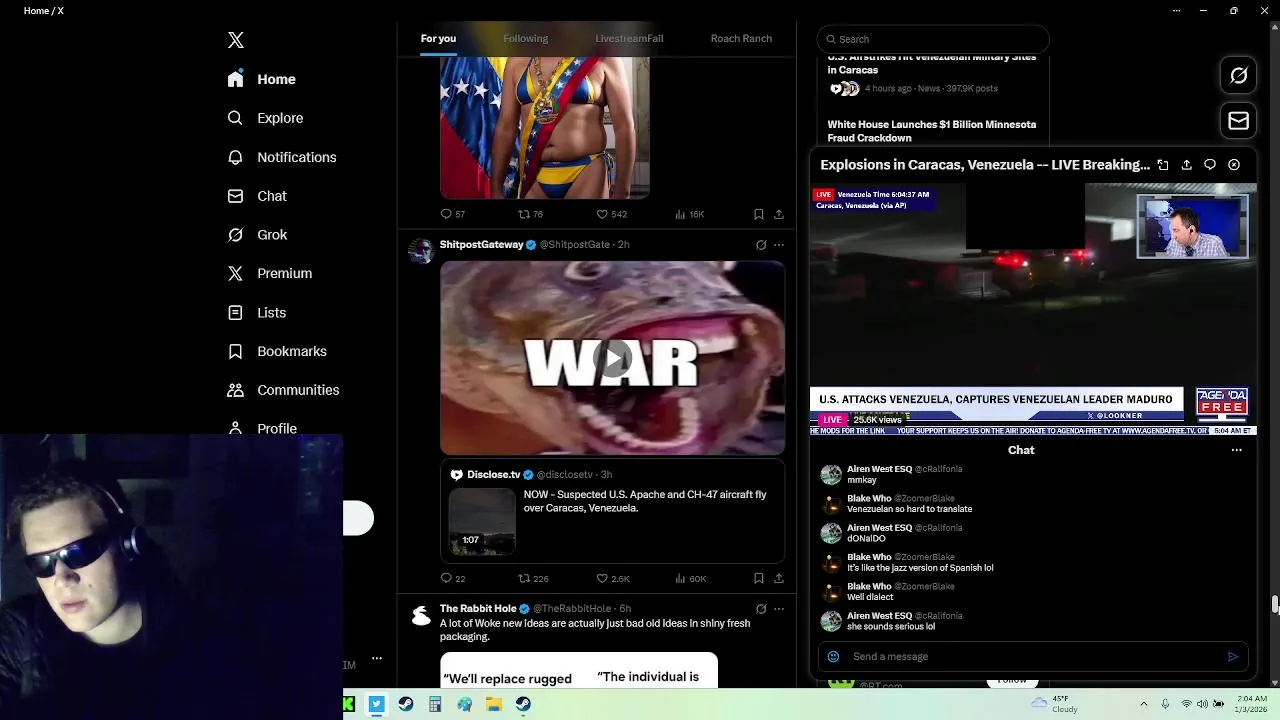The width and height of the screenshot is (1280, 720).
Task: Open the Disclose.tv 1:07 video thumbnail
Action: pos(482,521)
